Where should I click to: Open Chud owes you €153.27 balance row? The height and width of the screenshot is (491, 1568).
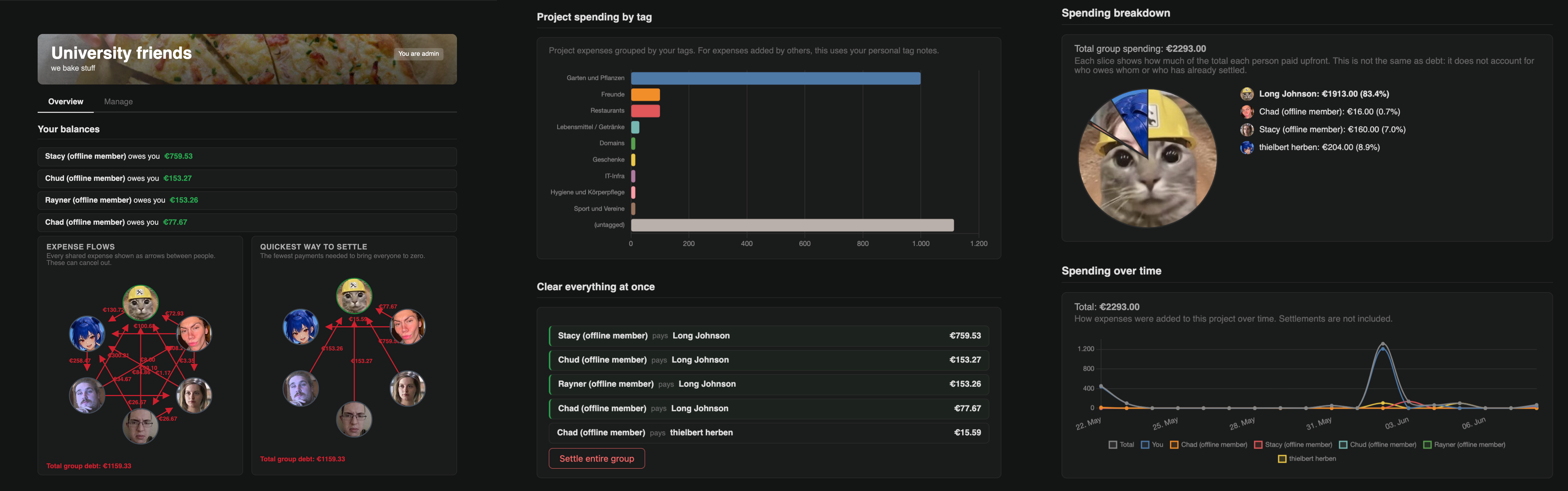pos(247,178)
